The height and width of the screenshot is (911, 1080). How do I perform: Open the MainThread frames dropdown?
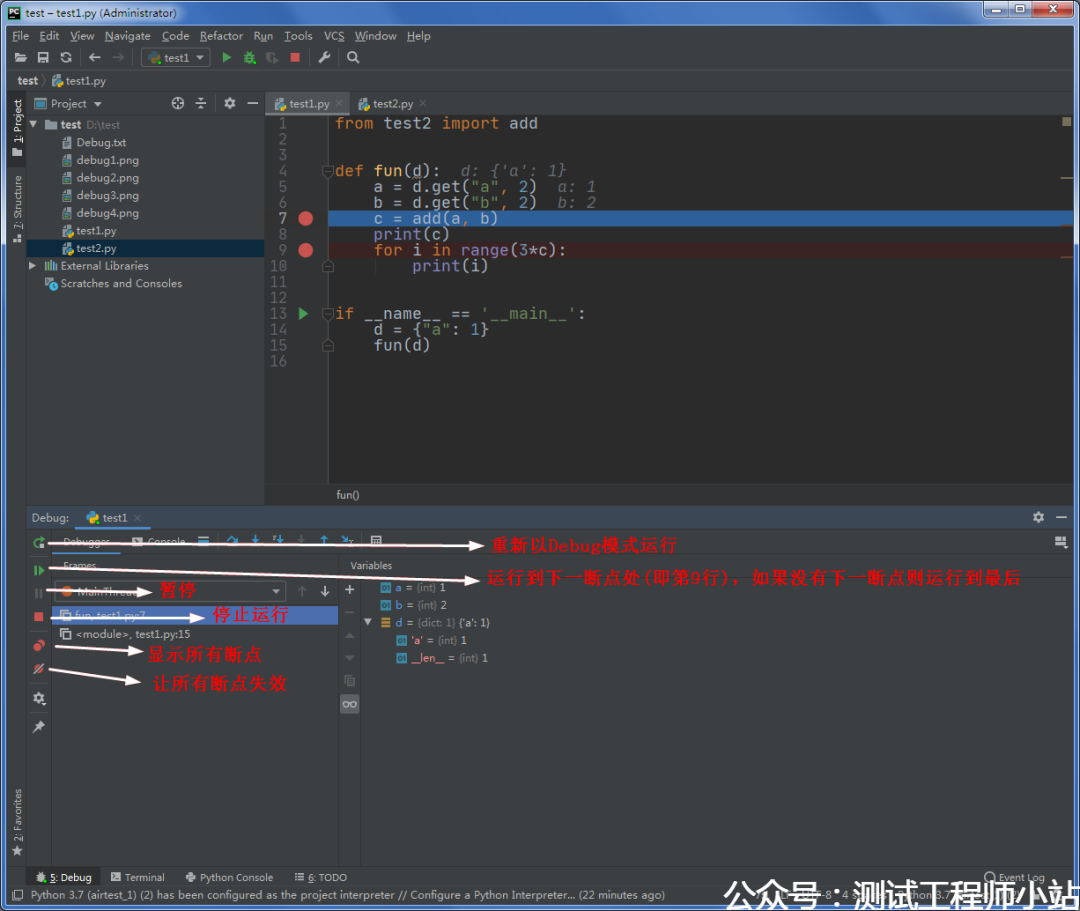[x=171, y=591]
